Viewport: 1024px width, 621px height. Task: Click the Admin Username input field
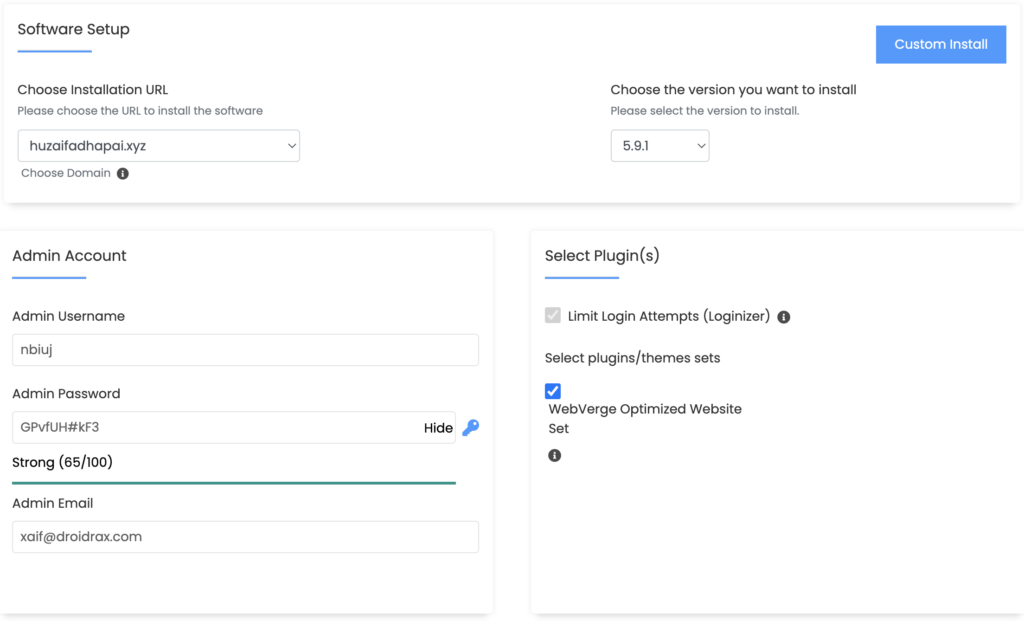245,350
